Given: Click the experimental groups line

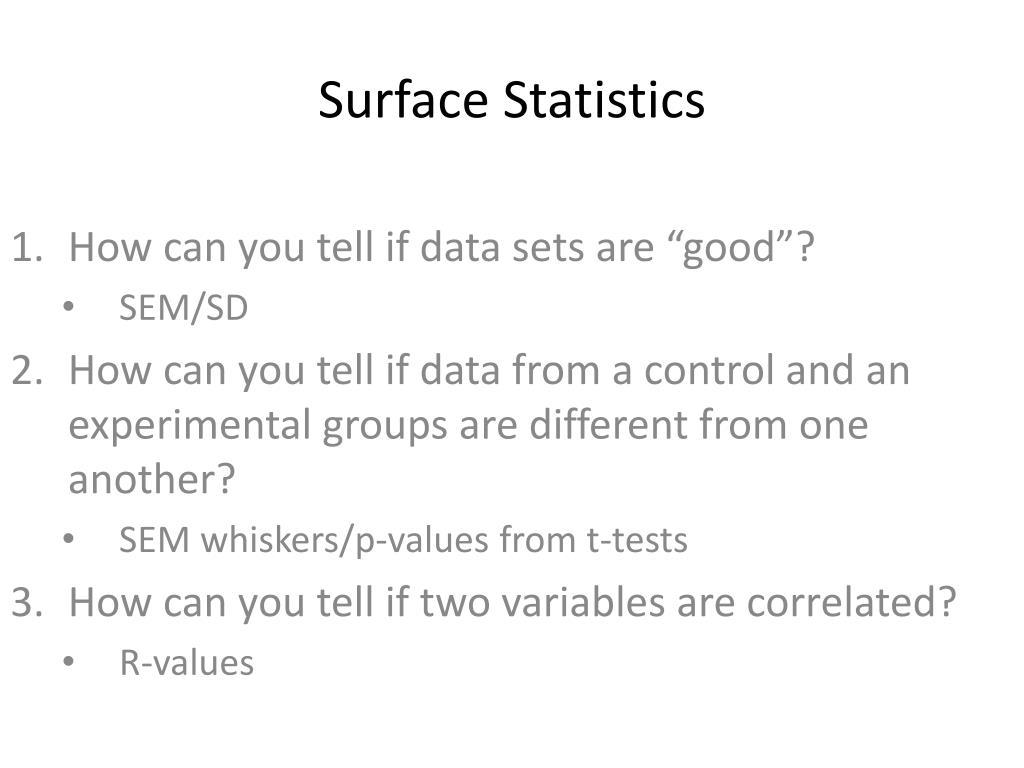Looking at the screenshot, I should pyautogui.click(x=468, y=426).
